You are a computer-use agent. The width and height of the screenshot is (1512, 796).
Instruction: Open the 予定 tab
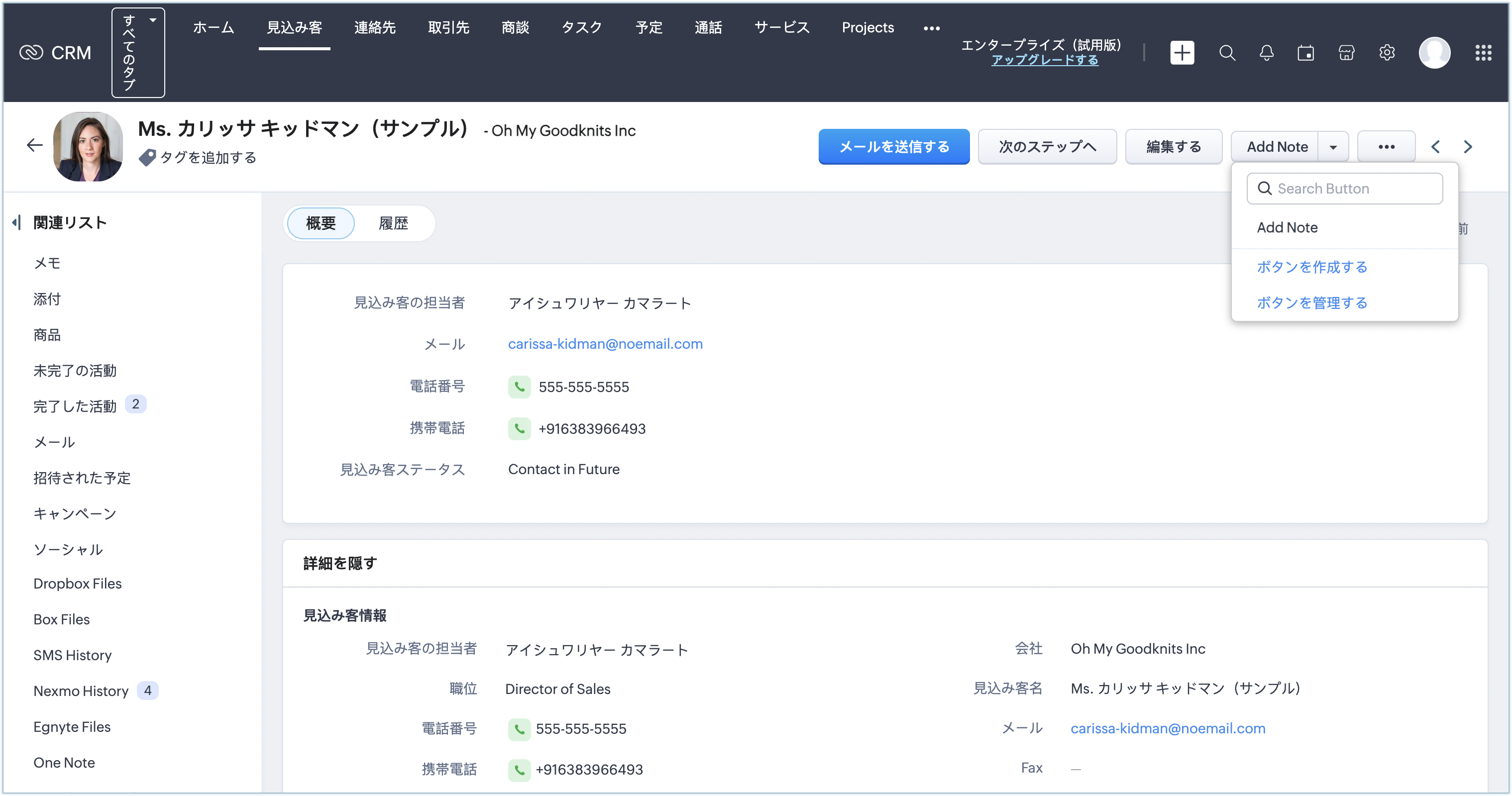[x=648, y=27]
